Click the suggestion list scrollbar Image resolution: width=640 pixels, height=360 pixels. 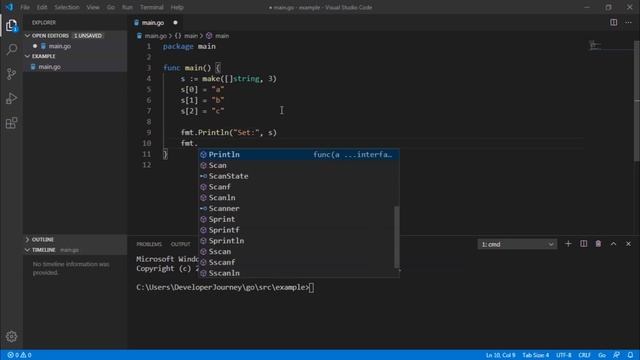coord(396,237)
